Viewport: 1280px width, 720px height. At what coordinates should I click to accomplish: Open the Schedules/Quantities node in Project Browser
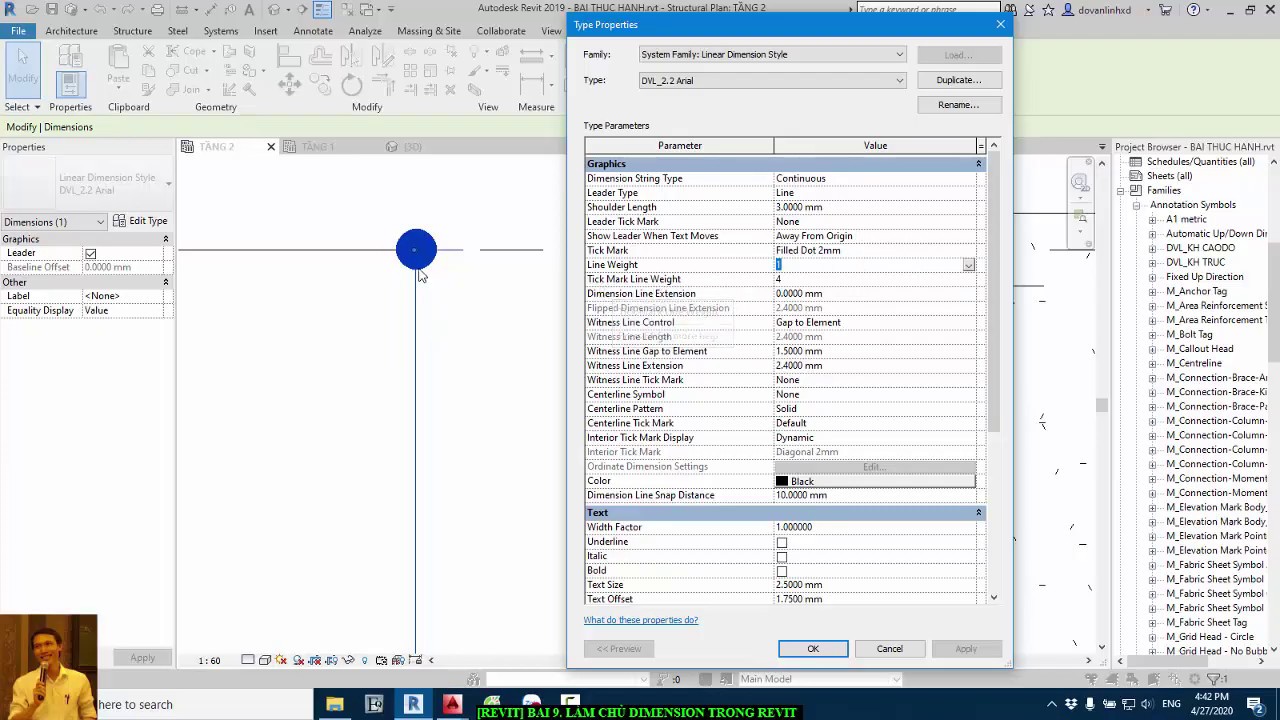[x=1136, y=162]
